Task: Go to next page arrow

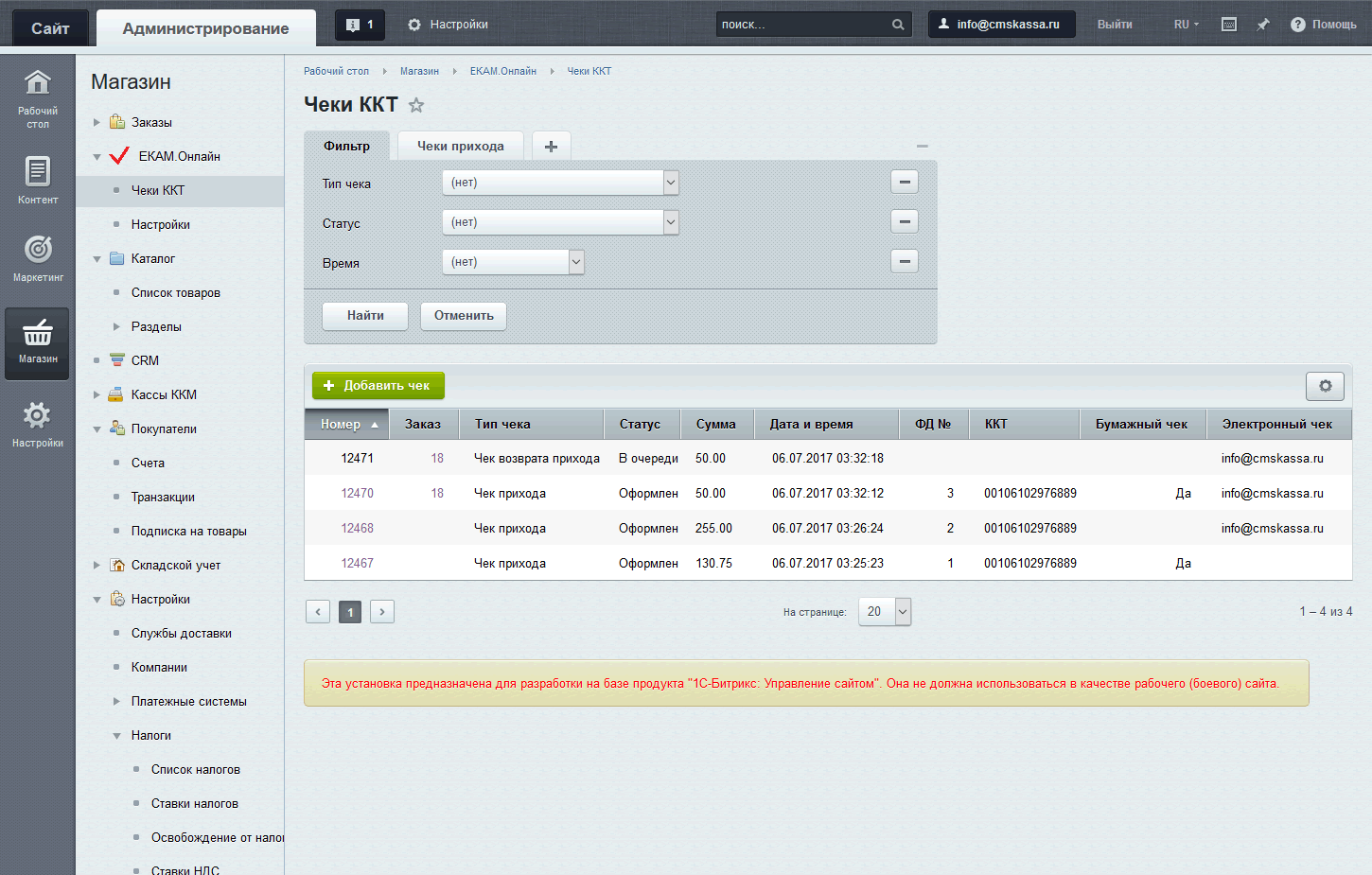Action: [382, 612]
